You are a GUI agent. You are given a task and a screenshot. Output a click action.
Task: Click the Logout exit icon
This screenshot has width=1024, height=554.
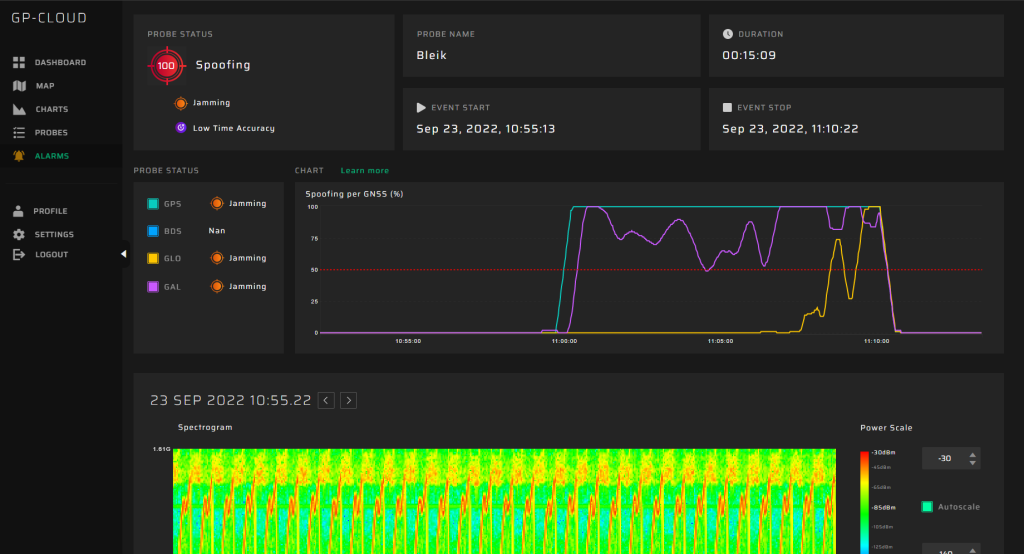click(19, 255)
